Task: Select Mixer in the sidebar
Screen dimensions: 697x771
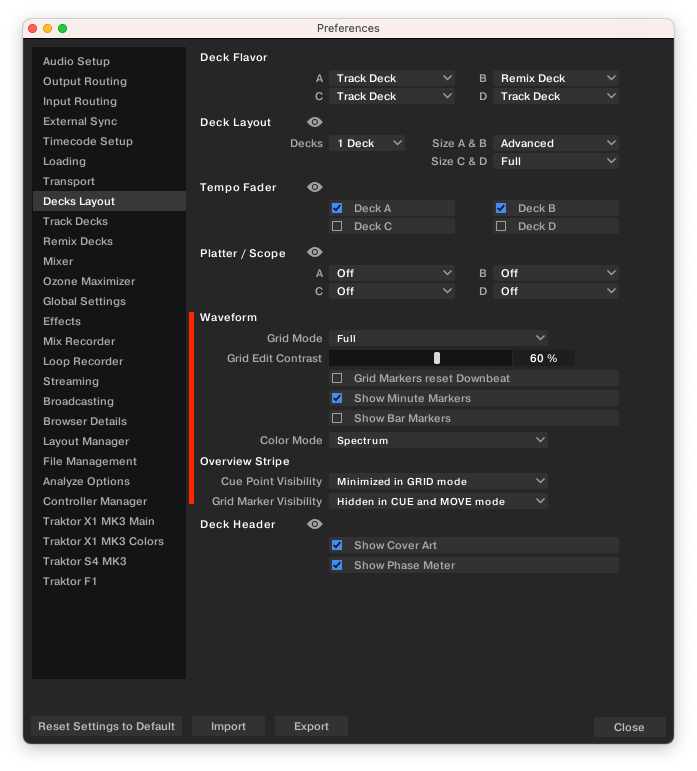Action: (x=58, y=261)
